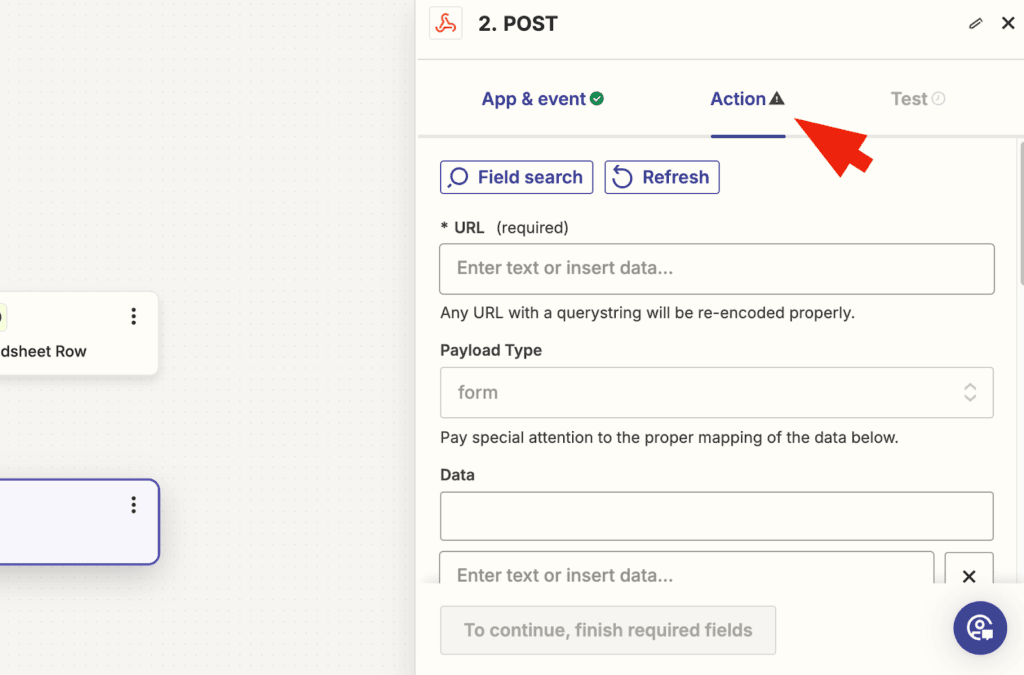Click the finish required fields continue button
The height and width of the screenshot is (675, 1024).
[608, 630]
